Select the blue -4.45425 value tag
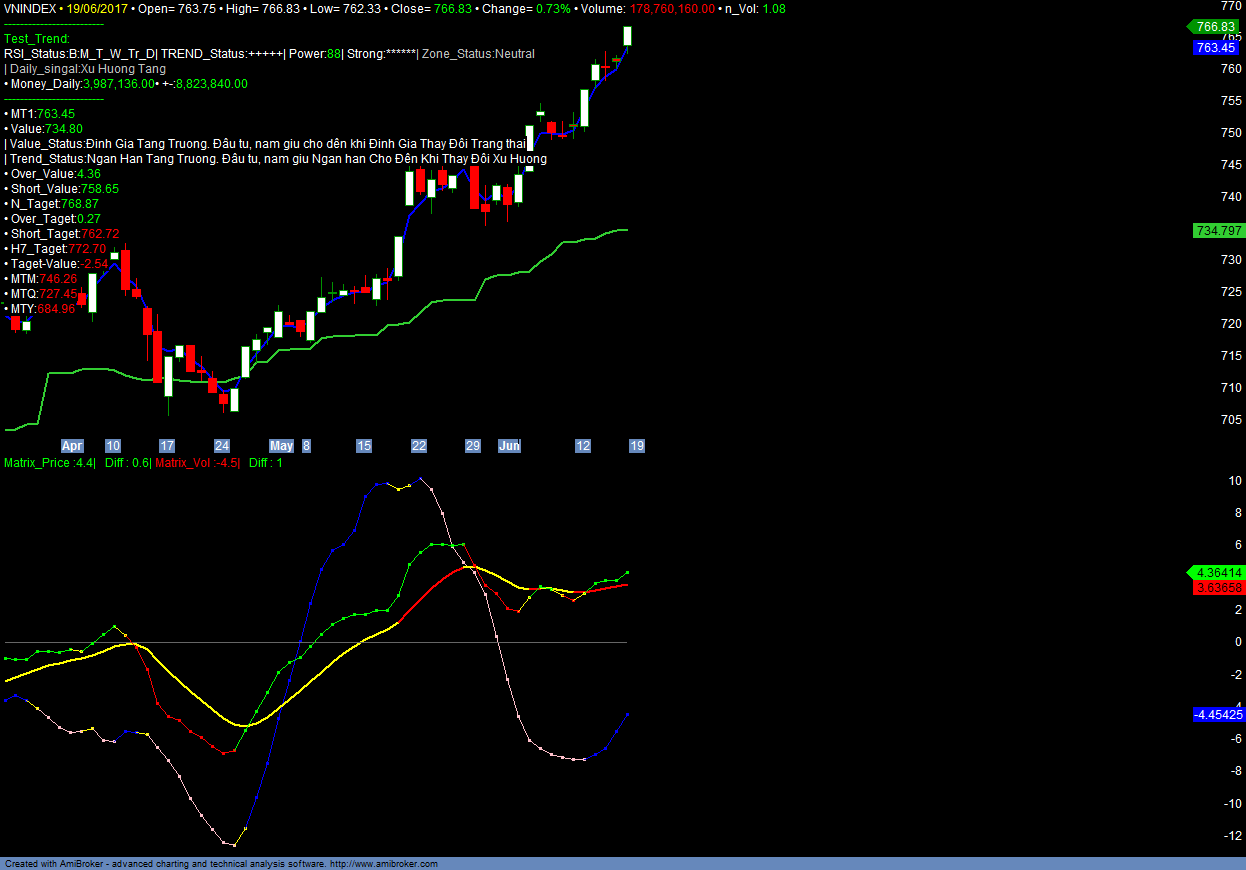Image resolution: width=1246 pixels, height=870 pixels. coord(1217,714)
